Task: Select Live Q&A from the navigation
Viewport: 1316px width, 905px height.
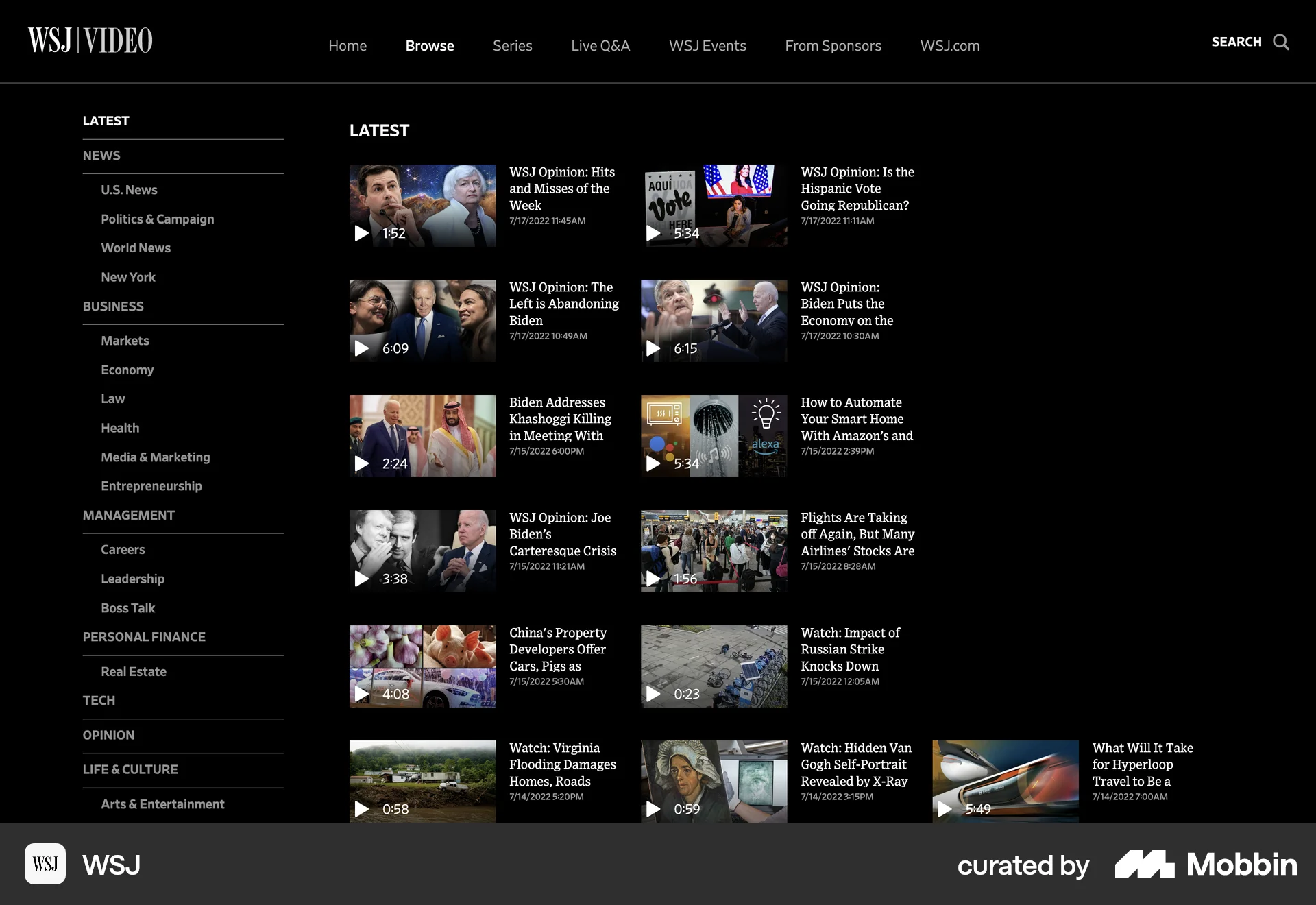Action: pos(600,45)
